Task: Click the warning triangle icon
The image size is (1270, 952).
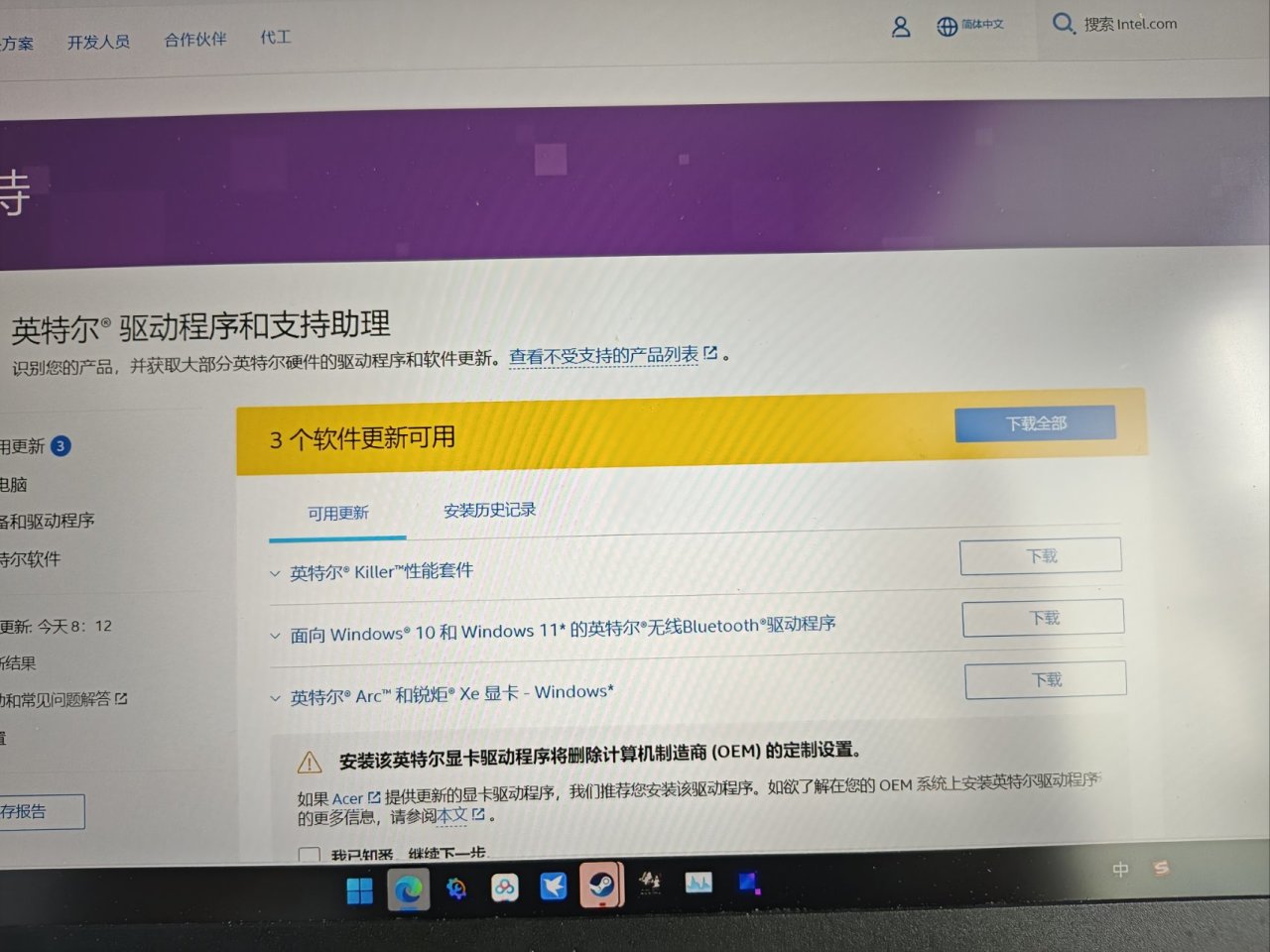Action: 310,763
